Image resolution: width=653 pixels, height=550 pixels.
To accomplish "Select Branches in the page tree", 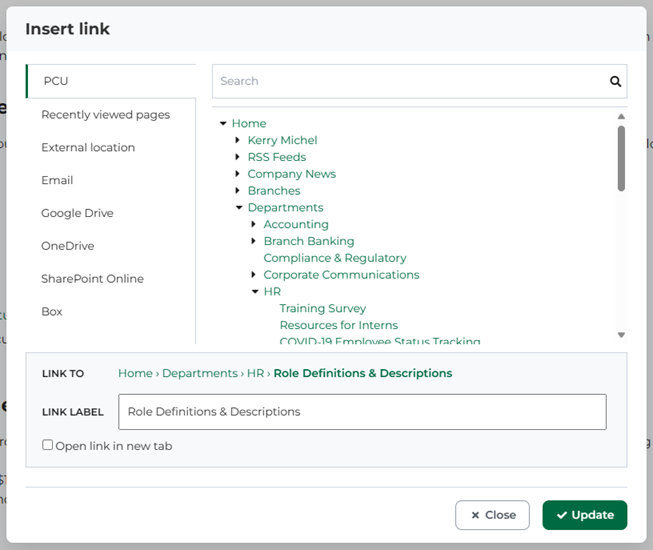I will [x=274, y=191].
